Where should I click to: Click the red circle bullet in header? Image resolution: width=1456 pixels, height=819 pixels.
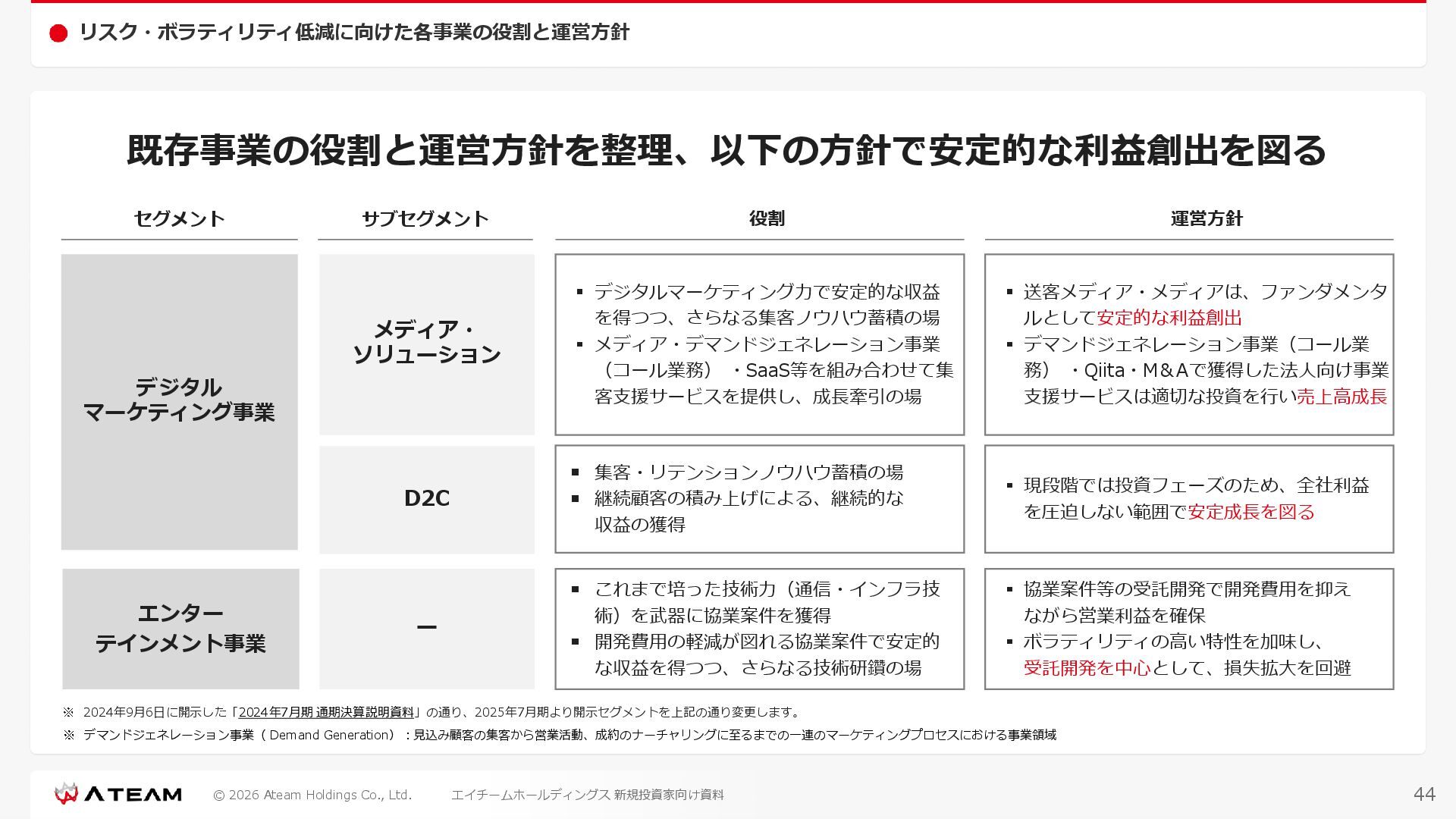point(58,33)
